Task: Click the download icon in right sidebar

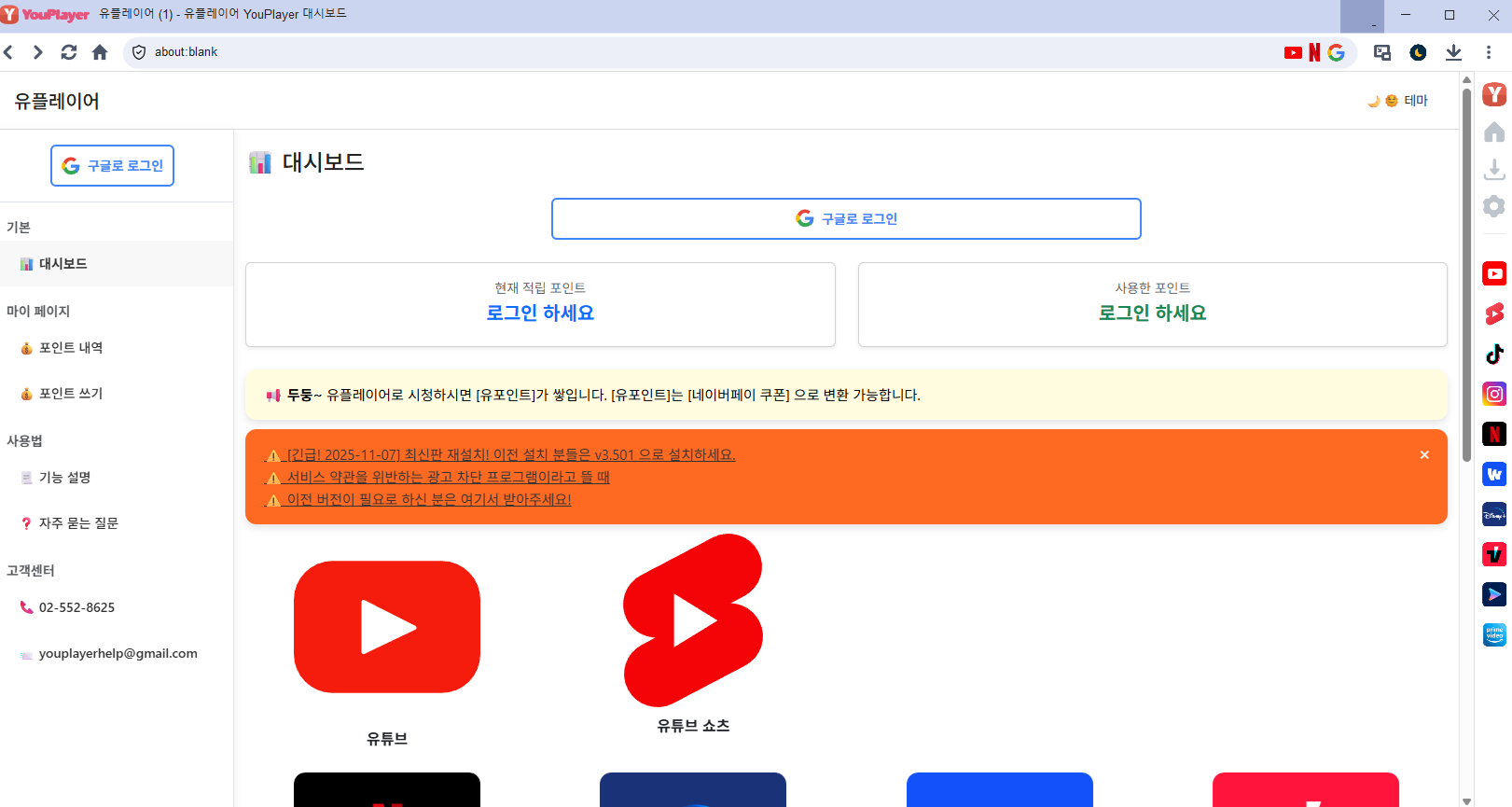Action: (1494, 169)
